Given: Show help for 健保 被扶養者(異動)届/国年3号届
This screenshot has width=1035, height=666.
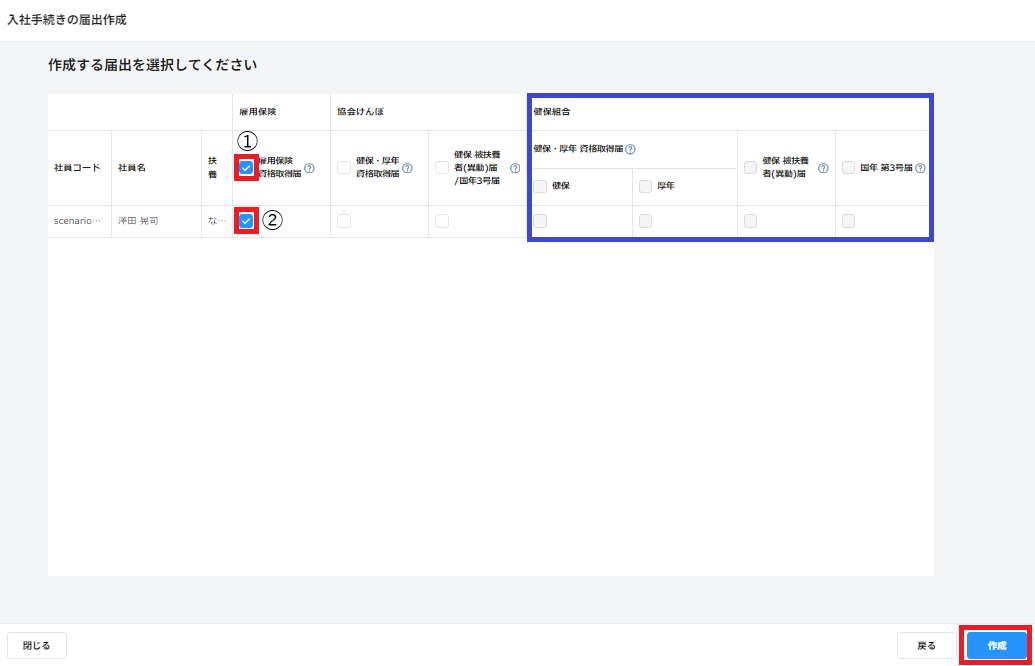Looking at the screenshot, I should (x=515, y=168).
